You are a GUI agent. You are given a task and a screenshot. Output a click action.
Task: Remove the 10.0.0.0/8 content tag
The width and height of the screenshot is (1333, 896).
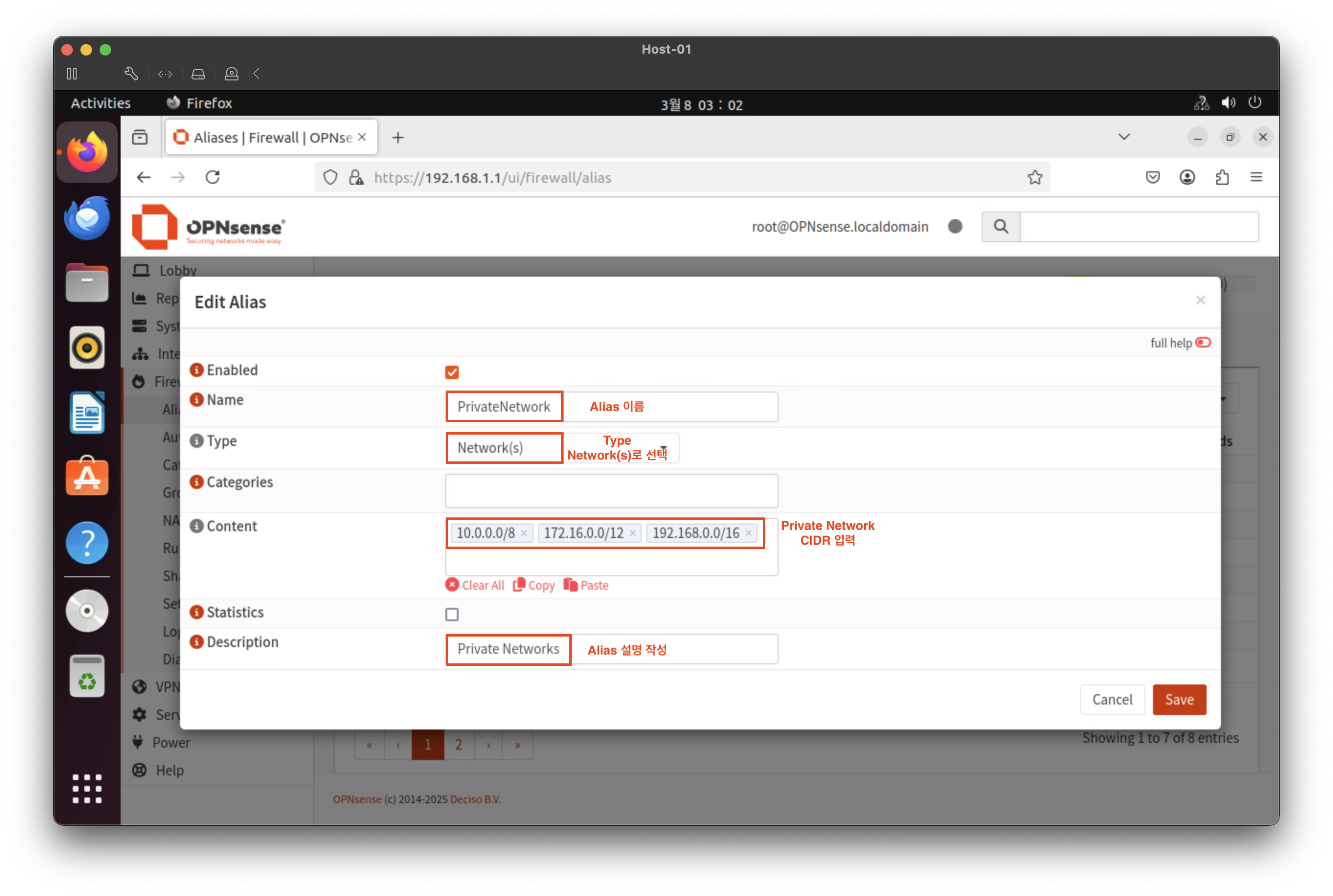point(524,533)
